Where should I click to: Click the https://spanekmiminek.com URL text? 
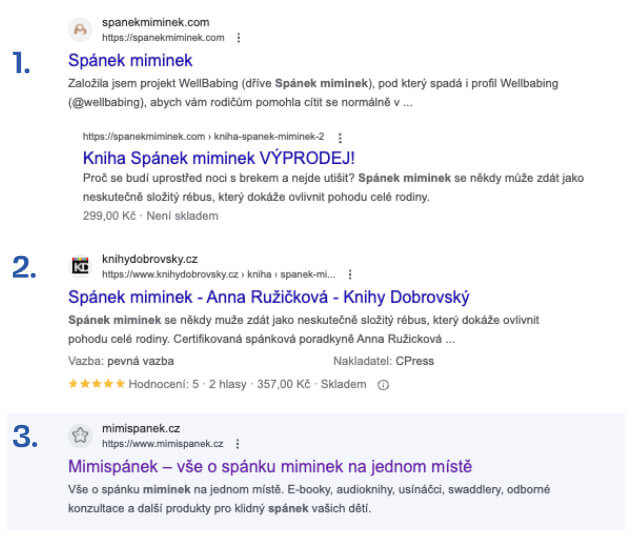tap(163, 38)
